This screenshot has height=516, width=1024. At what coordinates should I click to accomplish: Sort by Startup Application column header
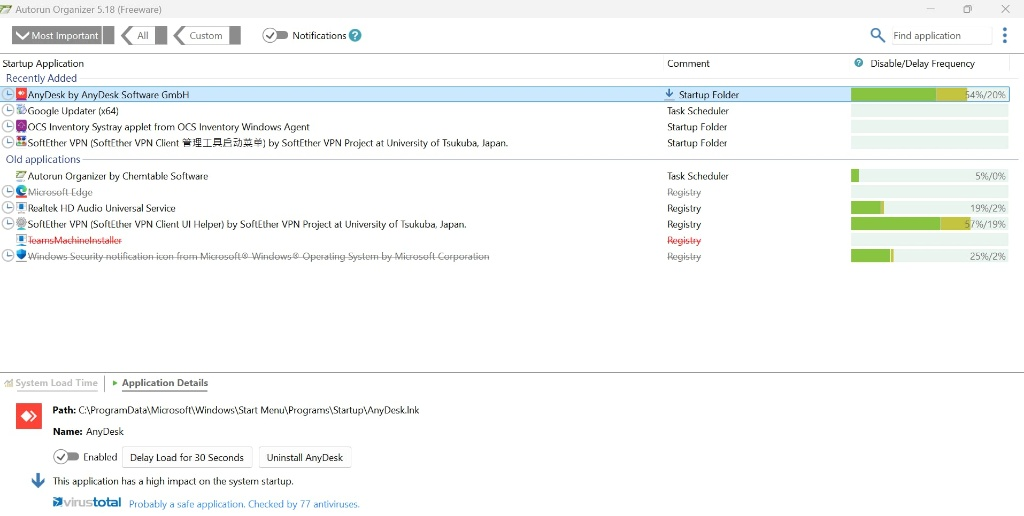tap(43, 63)
